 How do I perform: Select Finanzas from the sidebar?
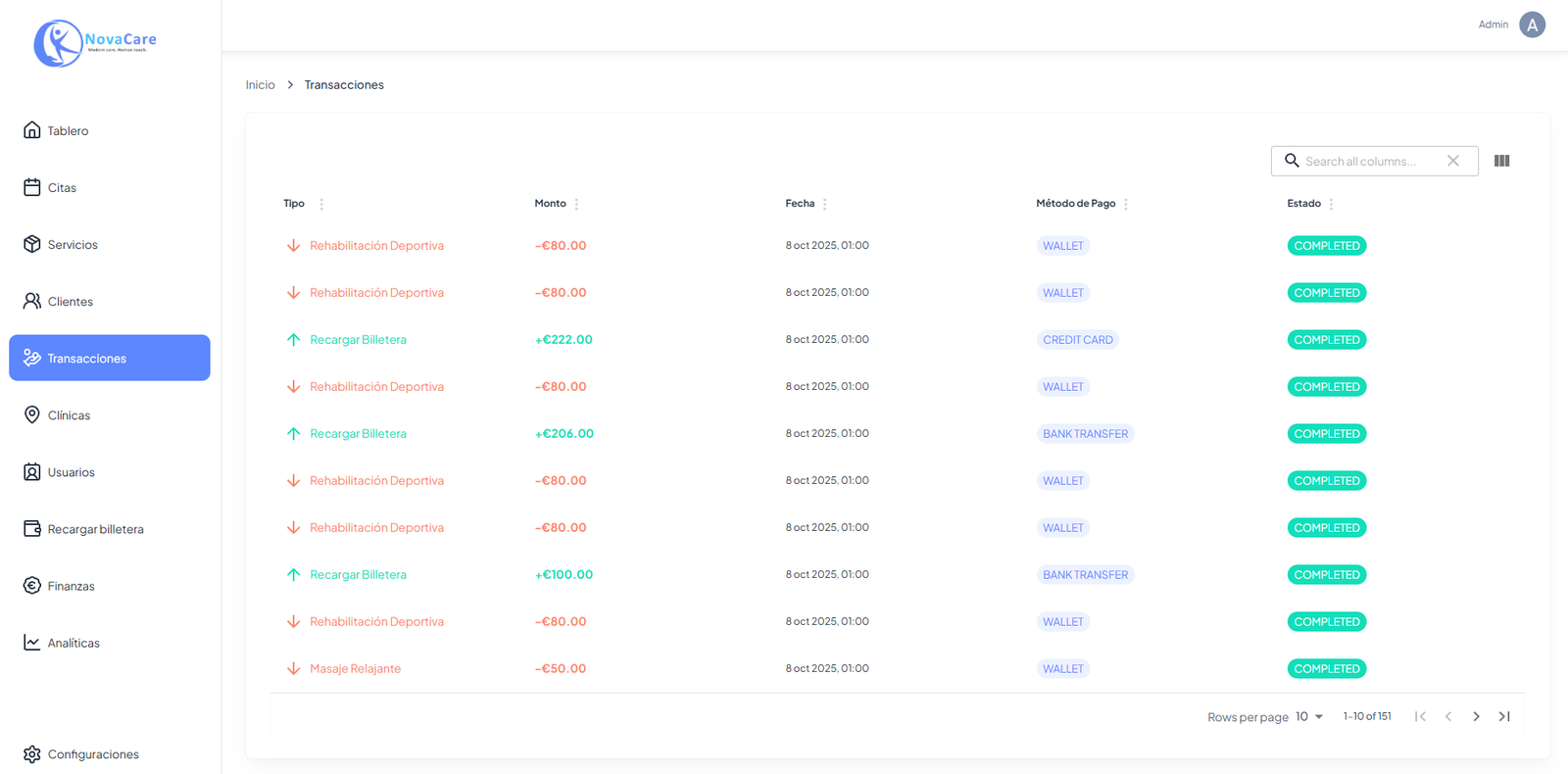pyautogui.click(x=71, y=586)
